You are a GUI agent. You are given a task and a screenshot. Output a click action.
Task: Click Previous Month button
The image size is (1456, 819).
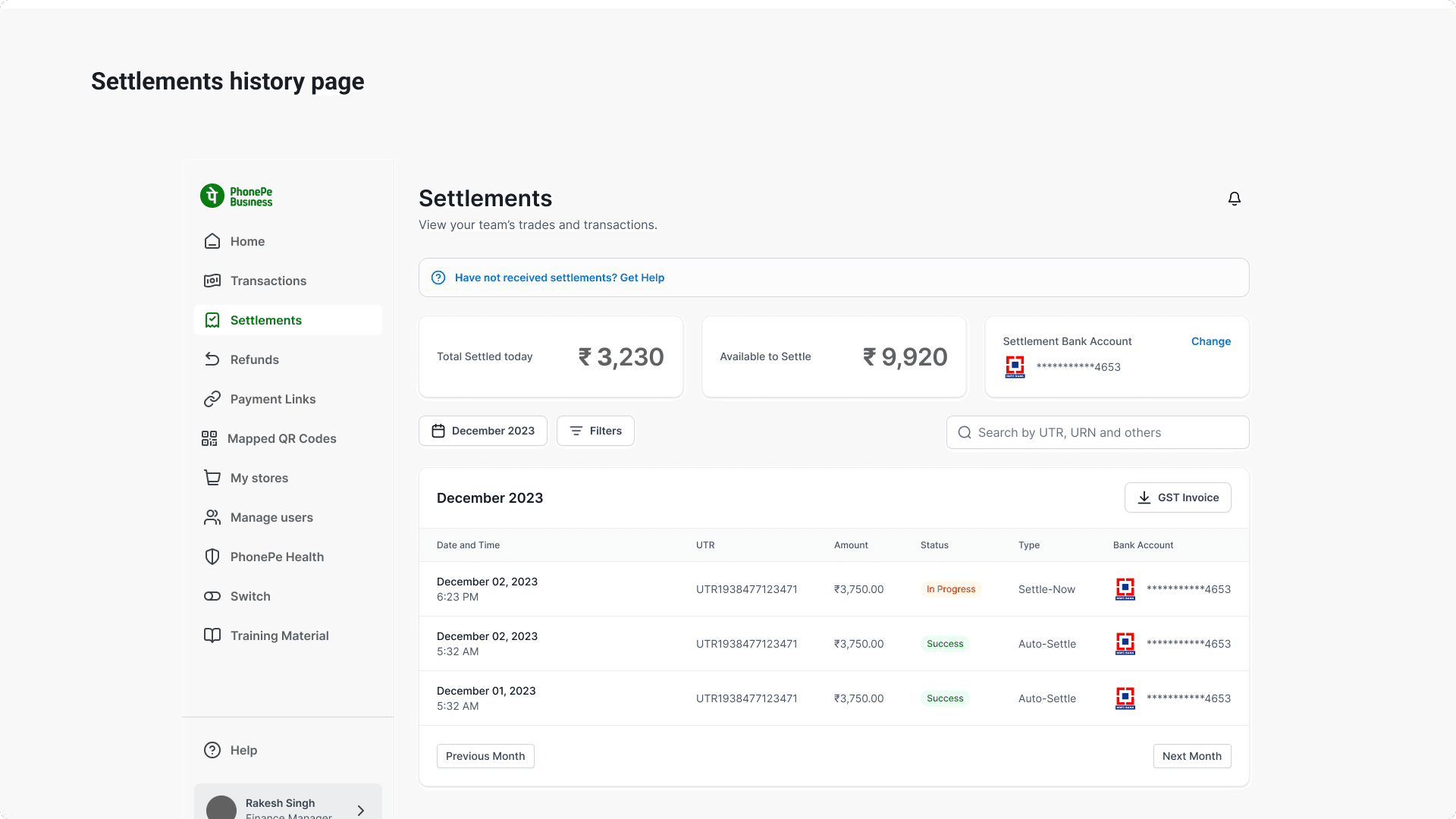click(485, 756)
